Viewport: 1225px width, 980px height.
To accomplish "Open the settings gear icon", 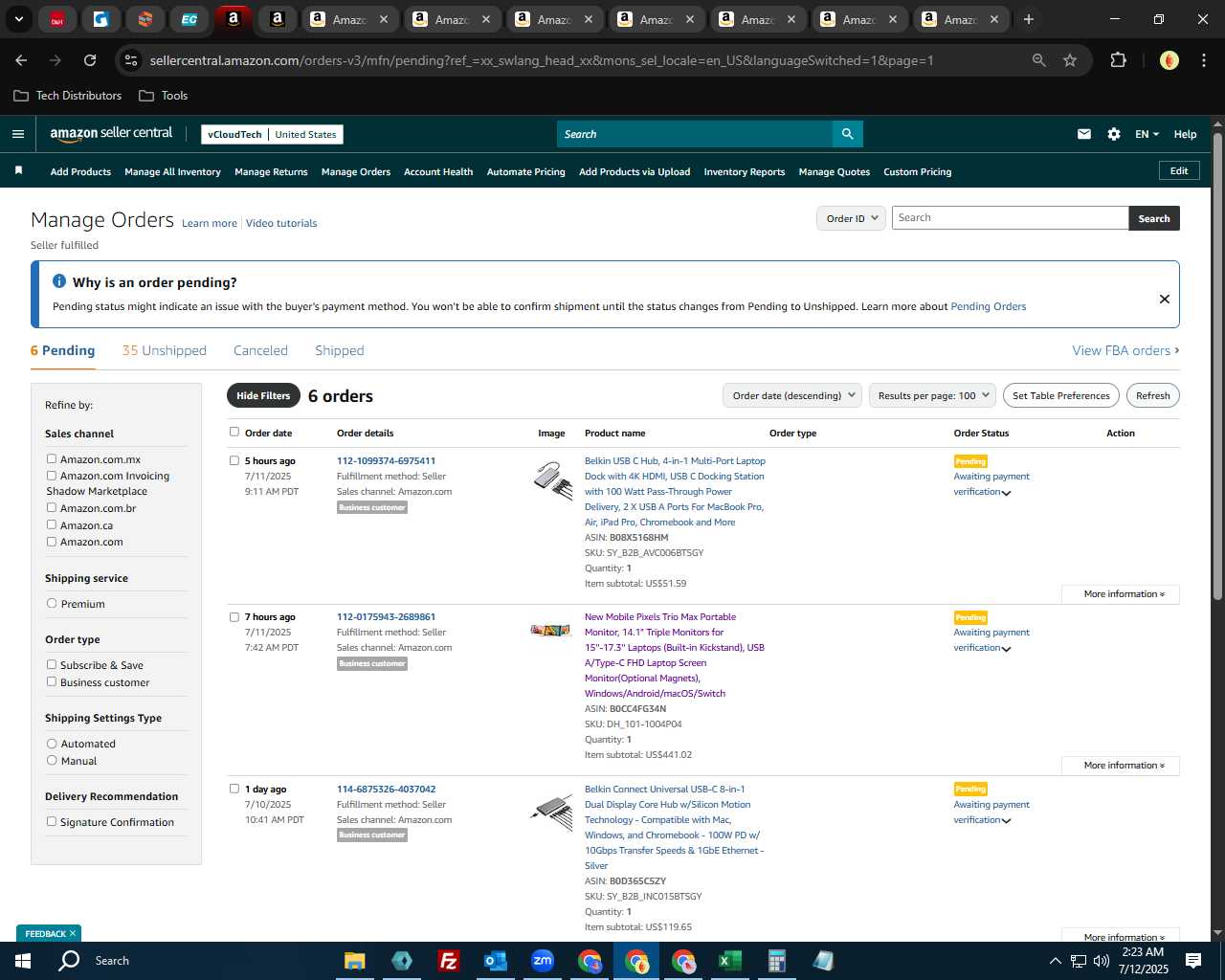I will [1114, 134].
